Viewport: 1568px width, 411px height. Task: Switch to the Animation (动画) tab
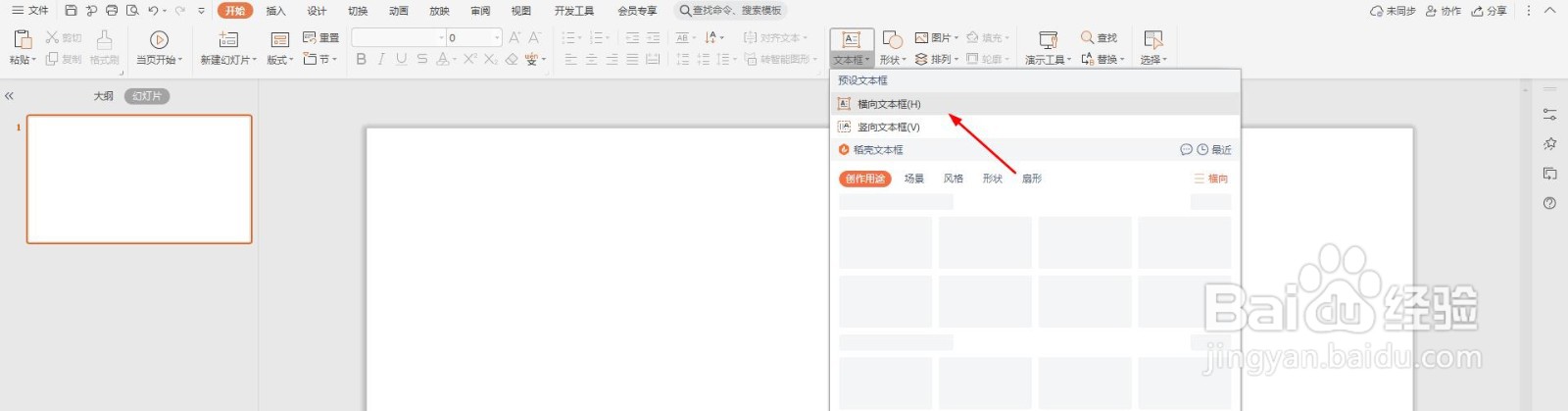398,11
